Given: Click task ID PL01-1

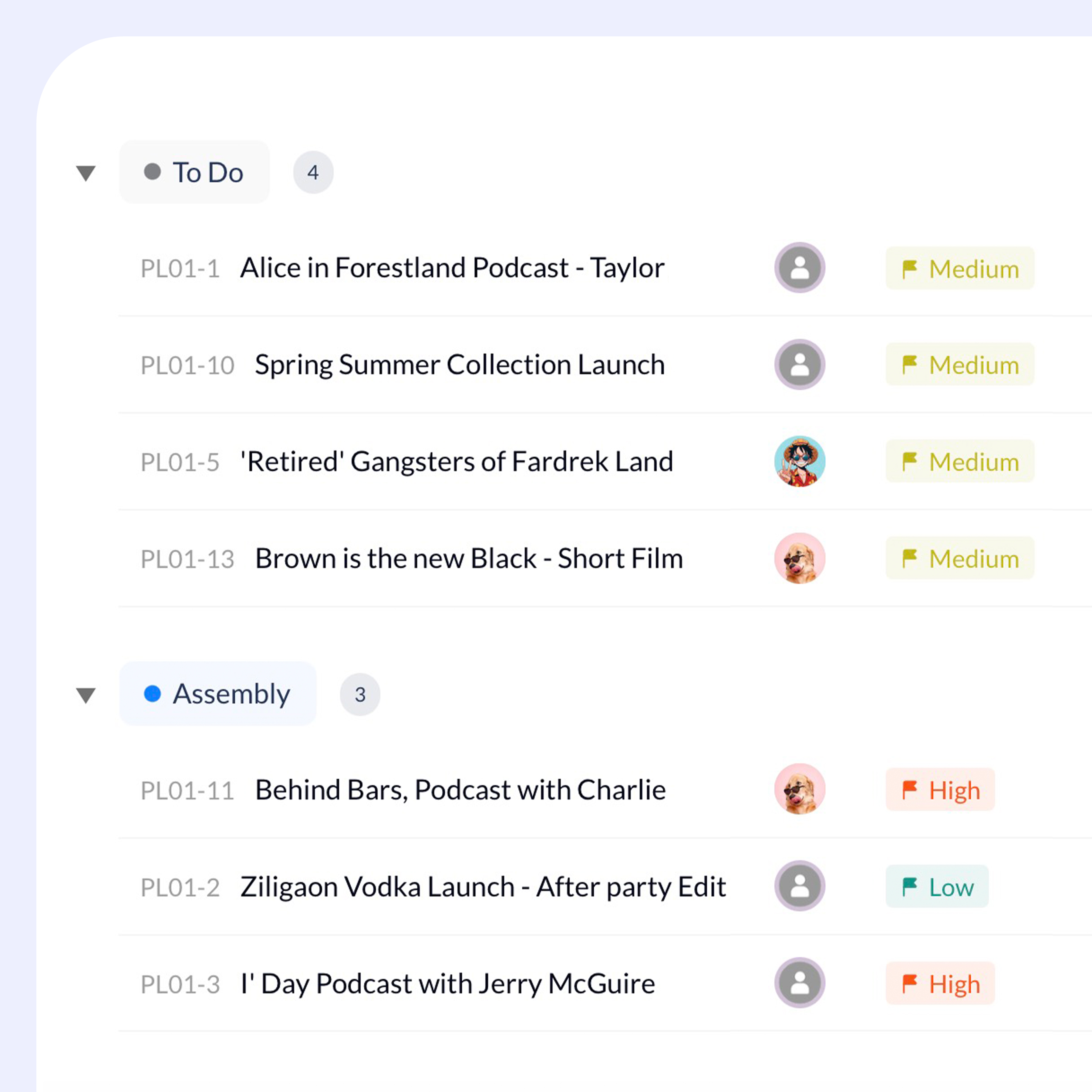Looking at the screenshot, I should tap(180, 269).
